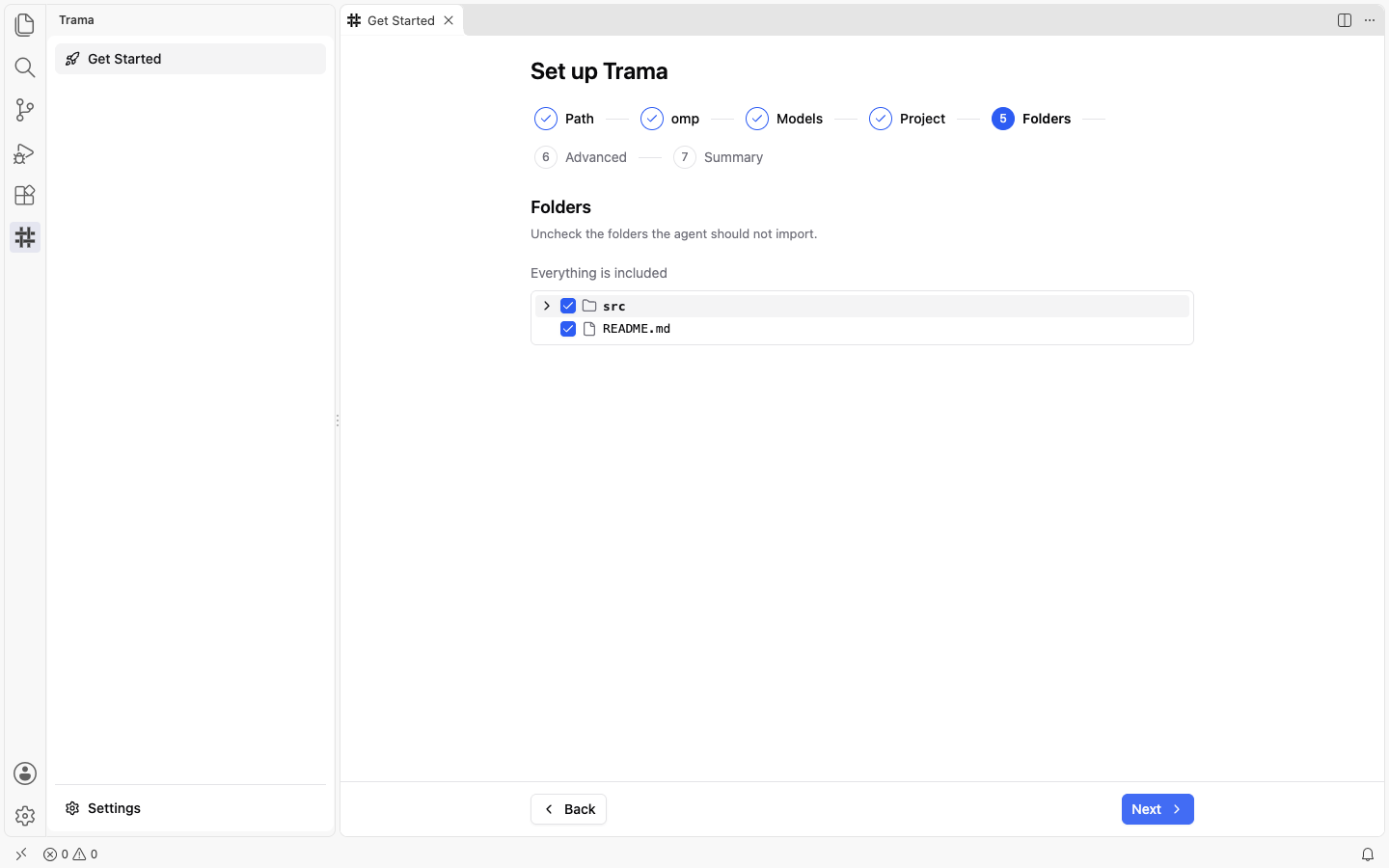The height and width of the screenshot is (868, 1389).
Task: Open errors and warnings status indicator
Action: pyautogui.click(x=70, y=854)
